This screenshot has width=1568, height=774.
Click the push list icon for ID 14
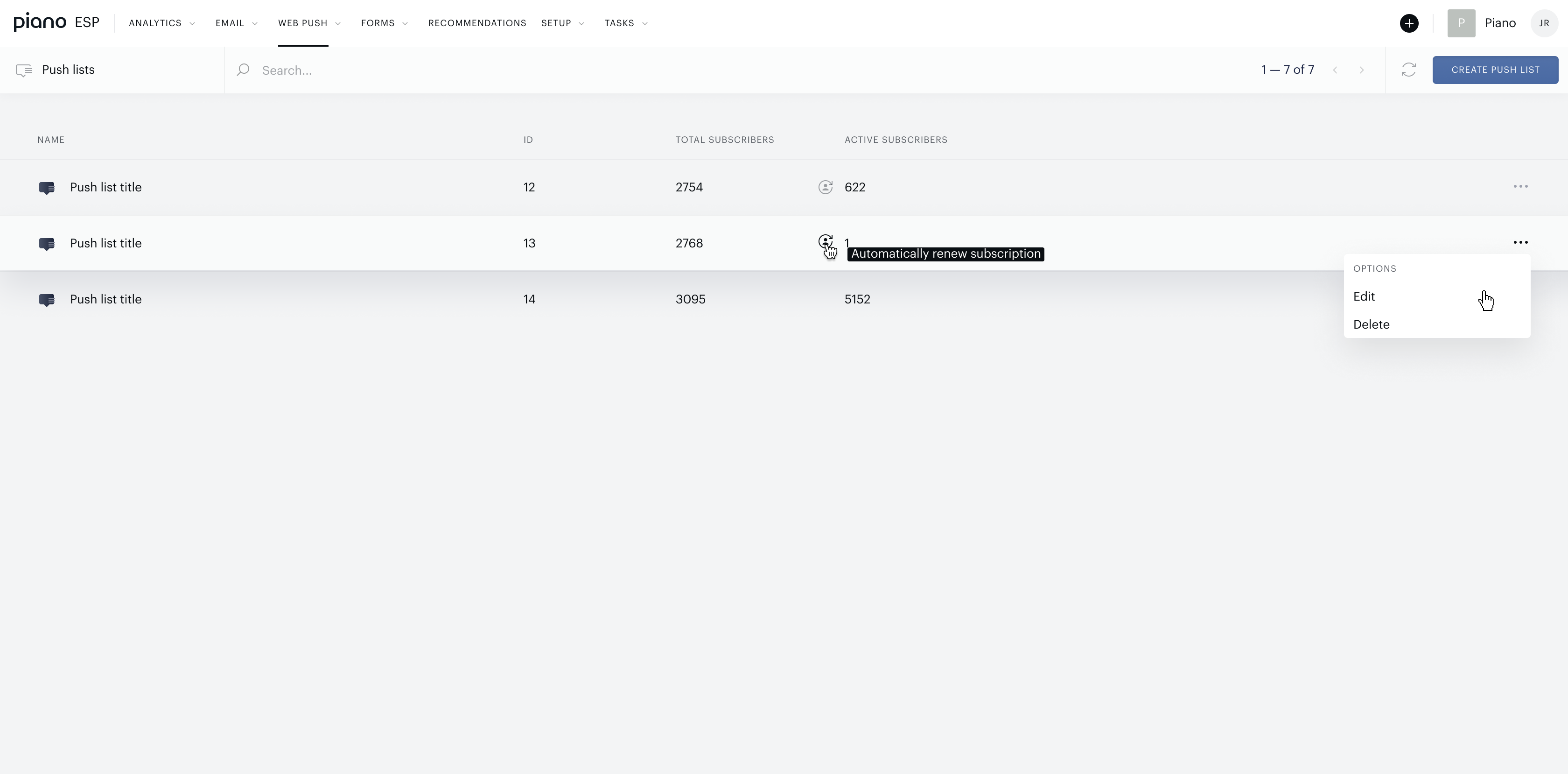pos(47,300)
